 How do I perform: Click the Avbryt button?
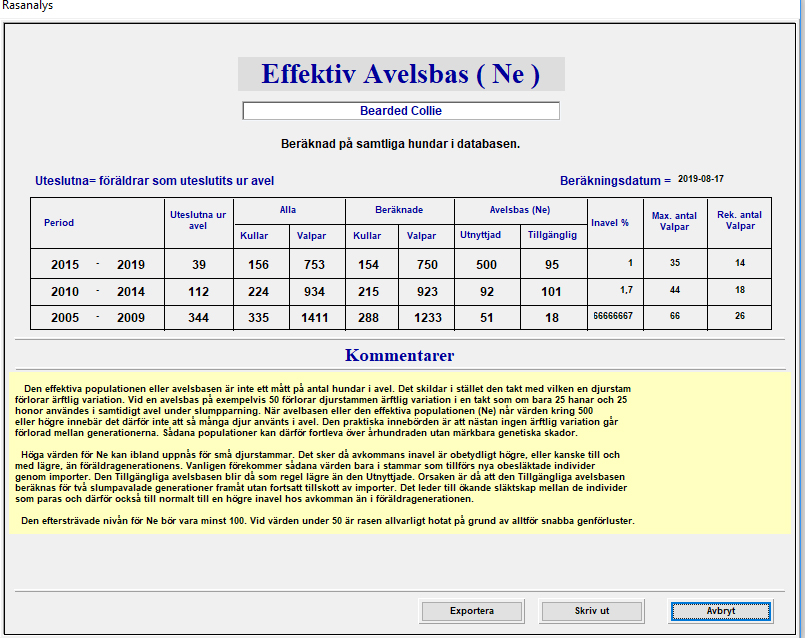point(720,611)
